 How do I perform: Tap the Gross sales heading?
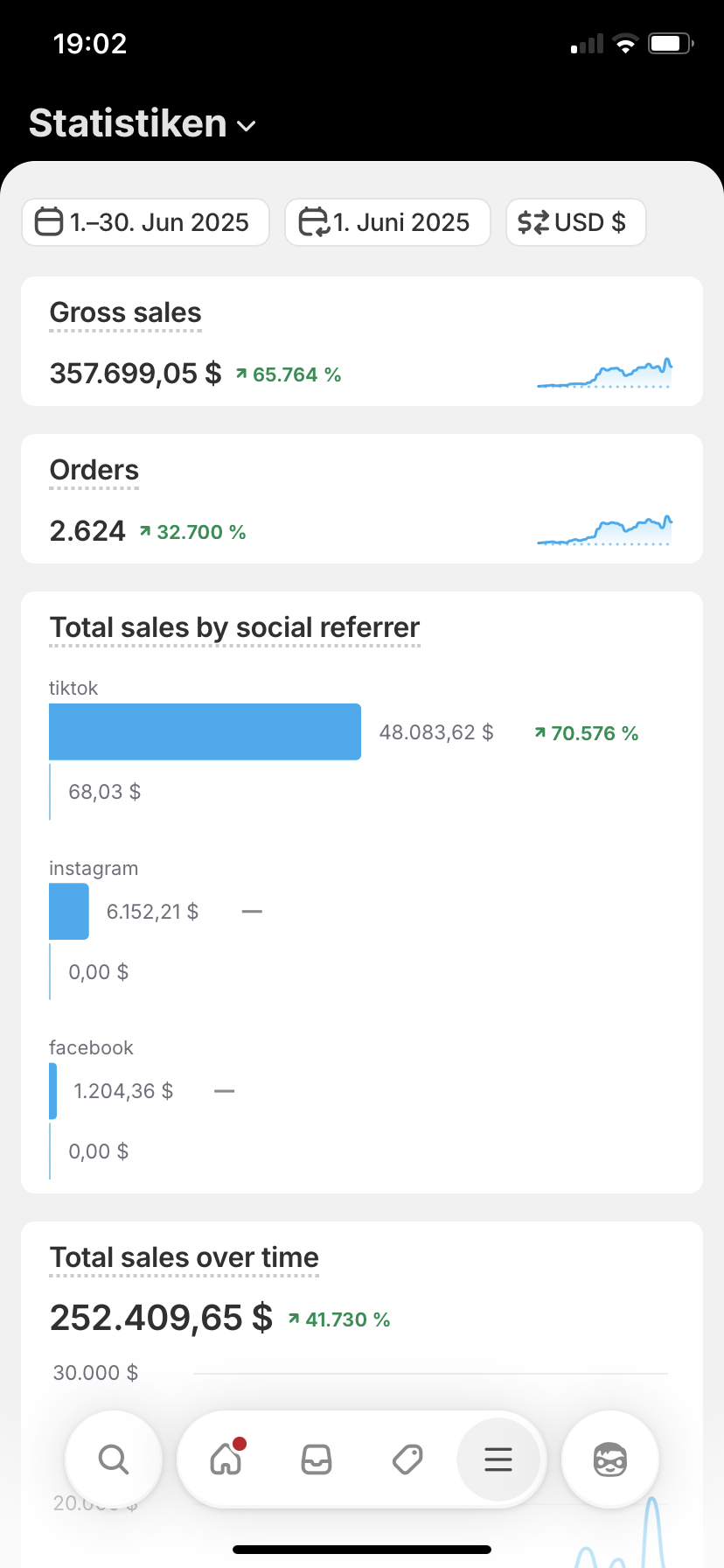[x=126, y=312]
